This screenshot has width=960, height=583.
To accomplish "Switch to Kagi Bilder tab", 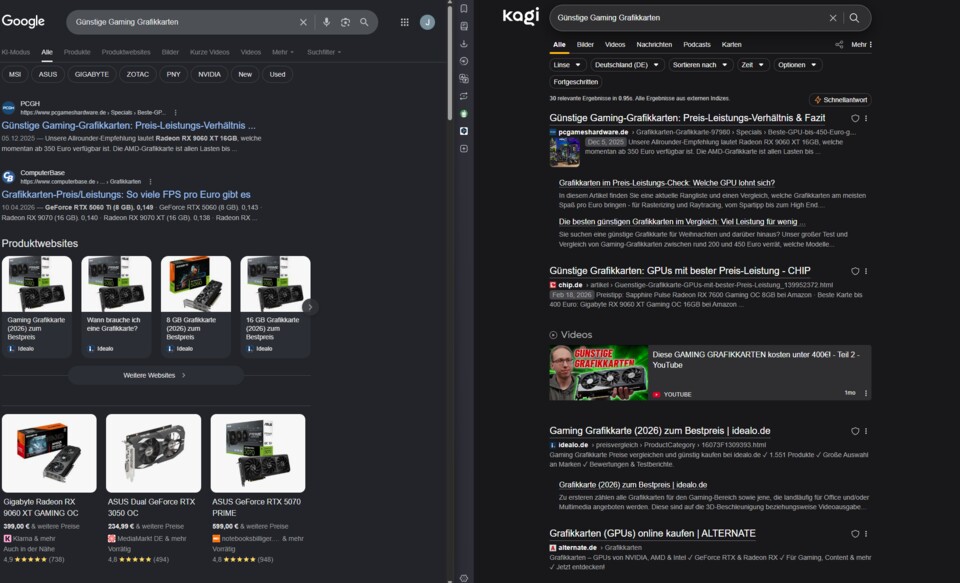I will [x=585, y=45].
